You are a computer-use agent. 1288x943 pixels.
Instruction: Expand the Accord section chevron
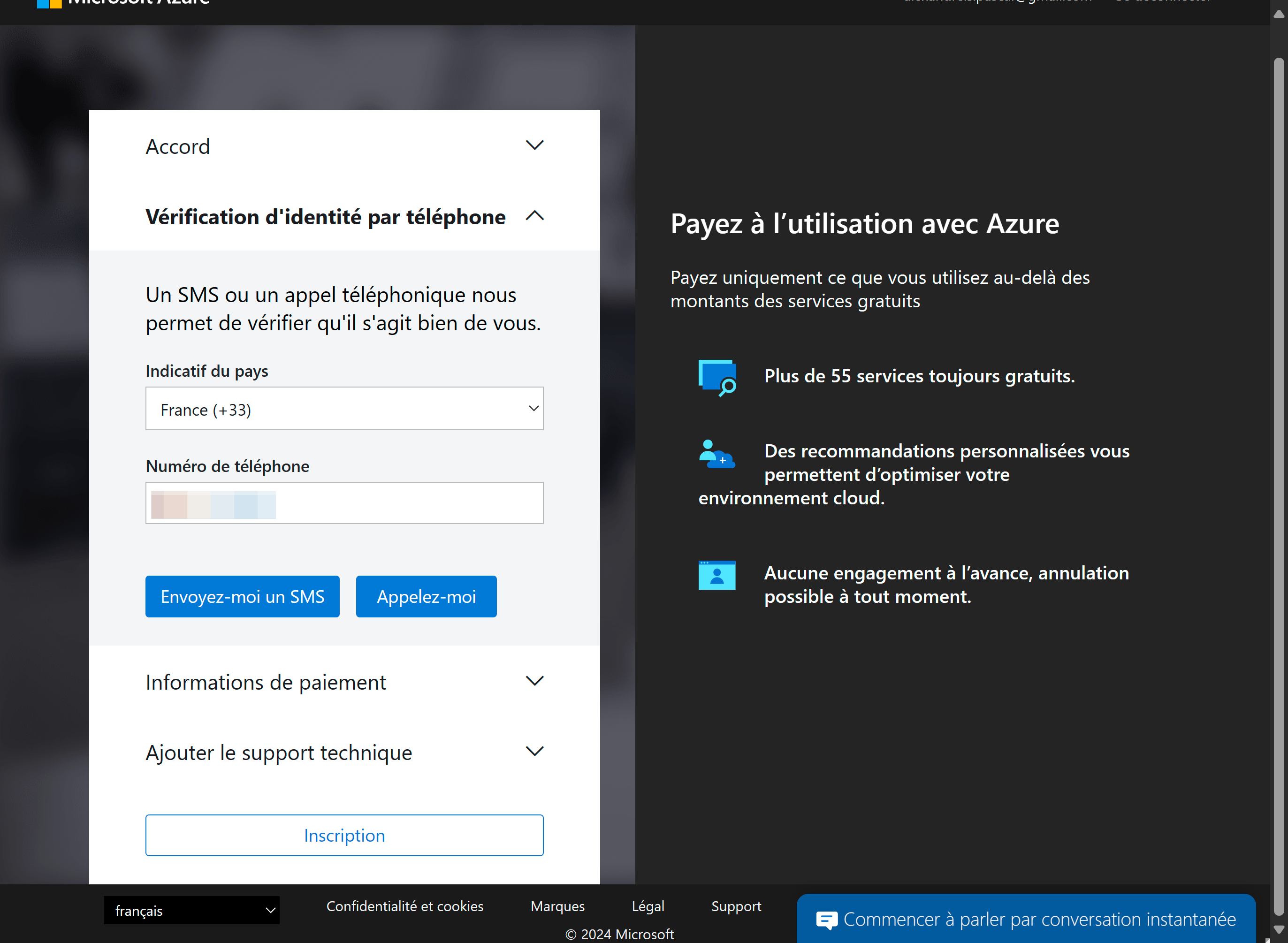pyautogui.click(x=534, y=145)
